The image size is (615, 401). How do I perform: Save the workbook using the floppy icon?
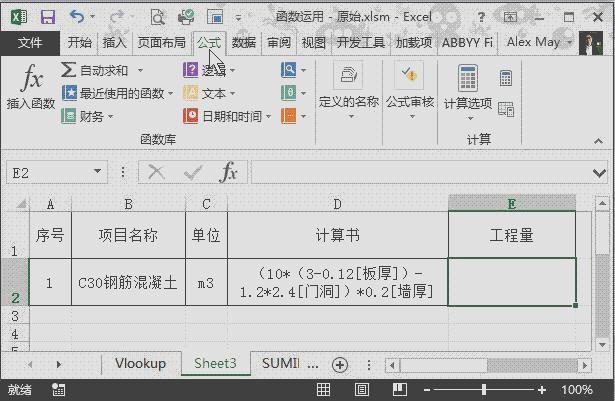coord(48,17)
